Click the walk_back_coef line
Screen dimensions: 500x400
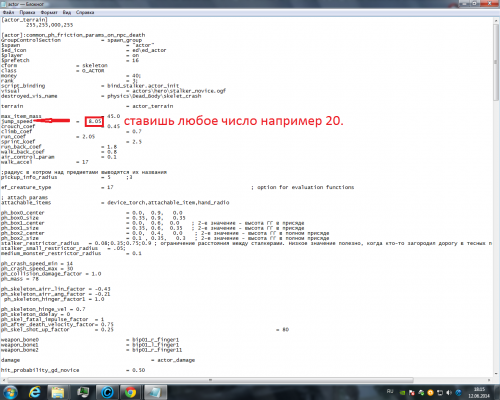(59, 152)
